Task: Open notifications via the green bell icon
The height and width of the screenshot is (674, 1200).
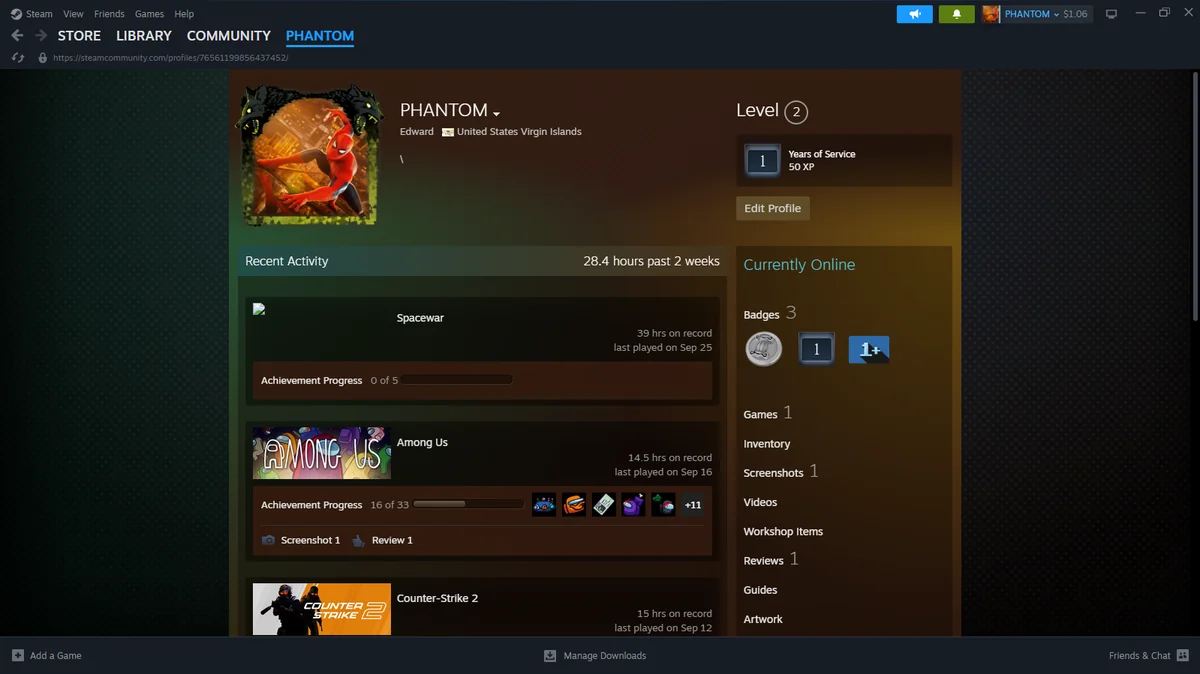Action: pos(956,14)
